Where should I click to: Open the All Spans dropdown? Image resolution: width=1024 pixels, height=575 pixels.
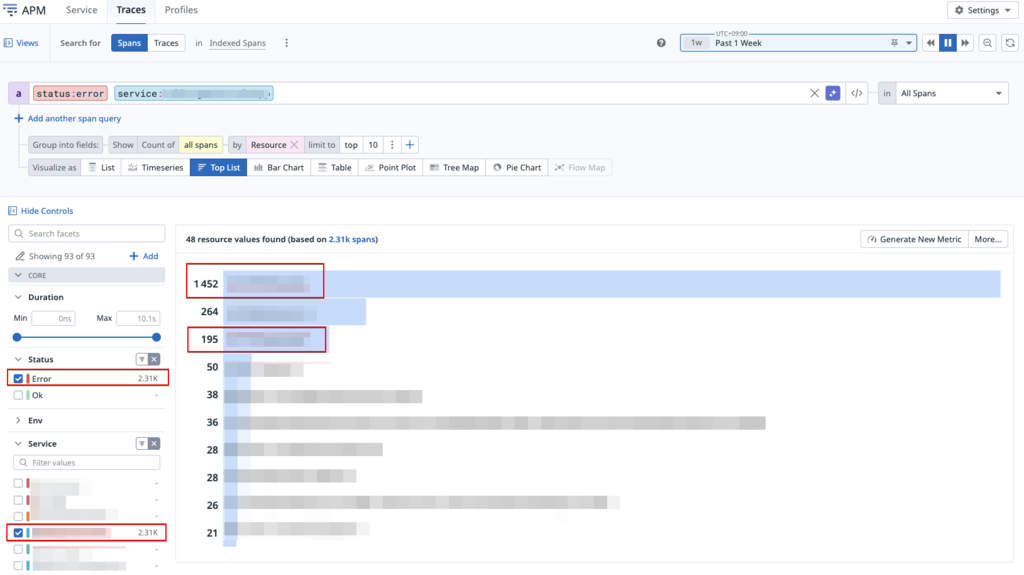coord(952,93)
